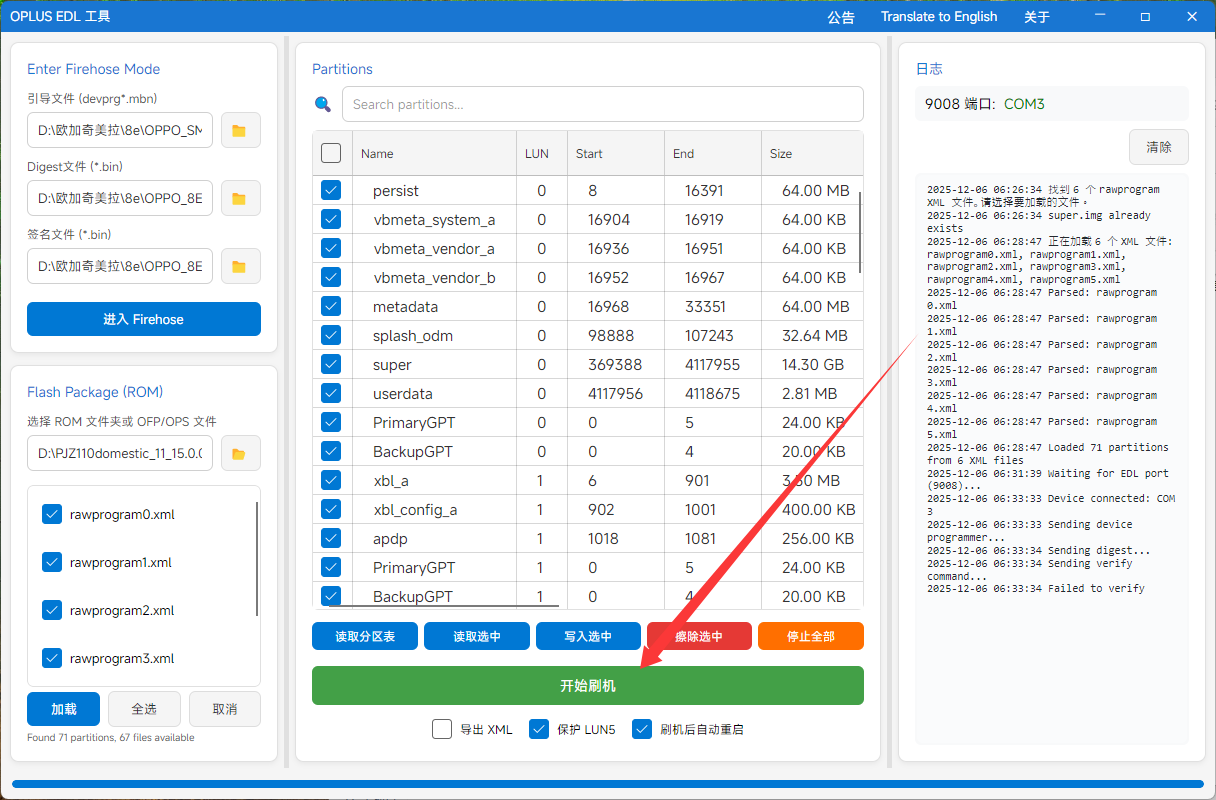Click folder icon beside Digest file field
This screenshot has width=1216, height=800.
click(x=240, y=198)
